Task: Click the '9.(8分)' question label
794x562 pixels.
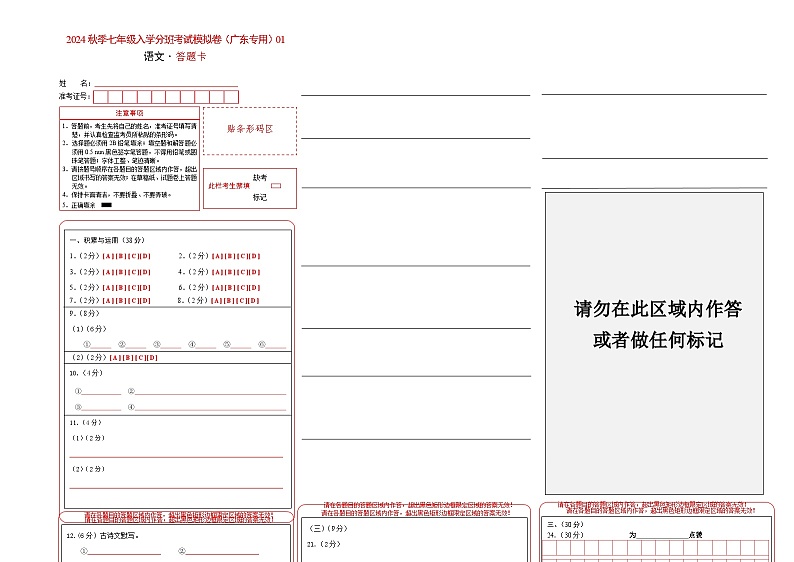Action: [85, 313]
